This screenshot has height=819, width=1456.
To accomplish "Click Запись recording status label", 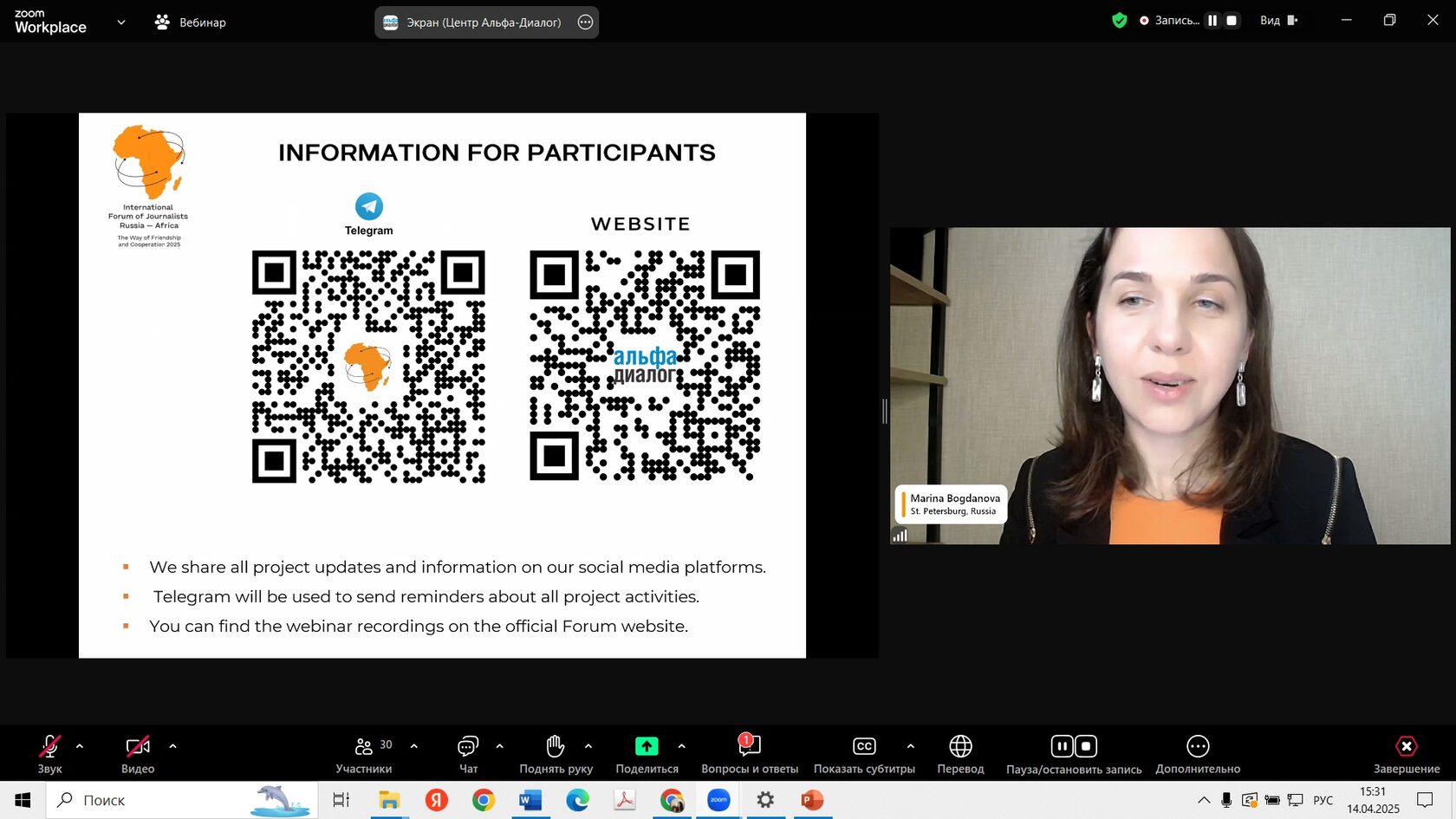I will click(1177, 21).
